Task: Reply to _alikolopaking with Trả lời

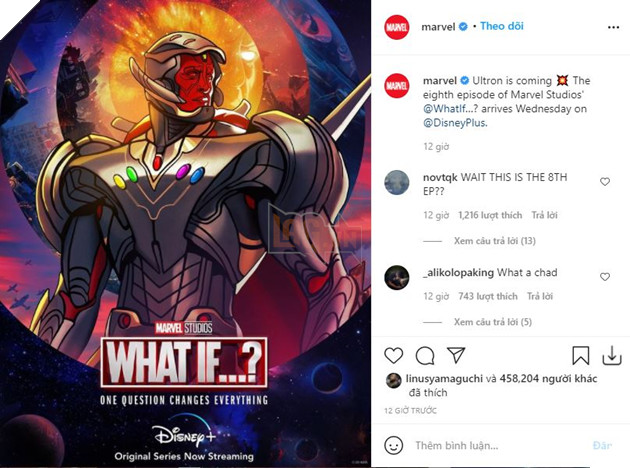Action: 540,296
